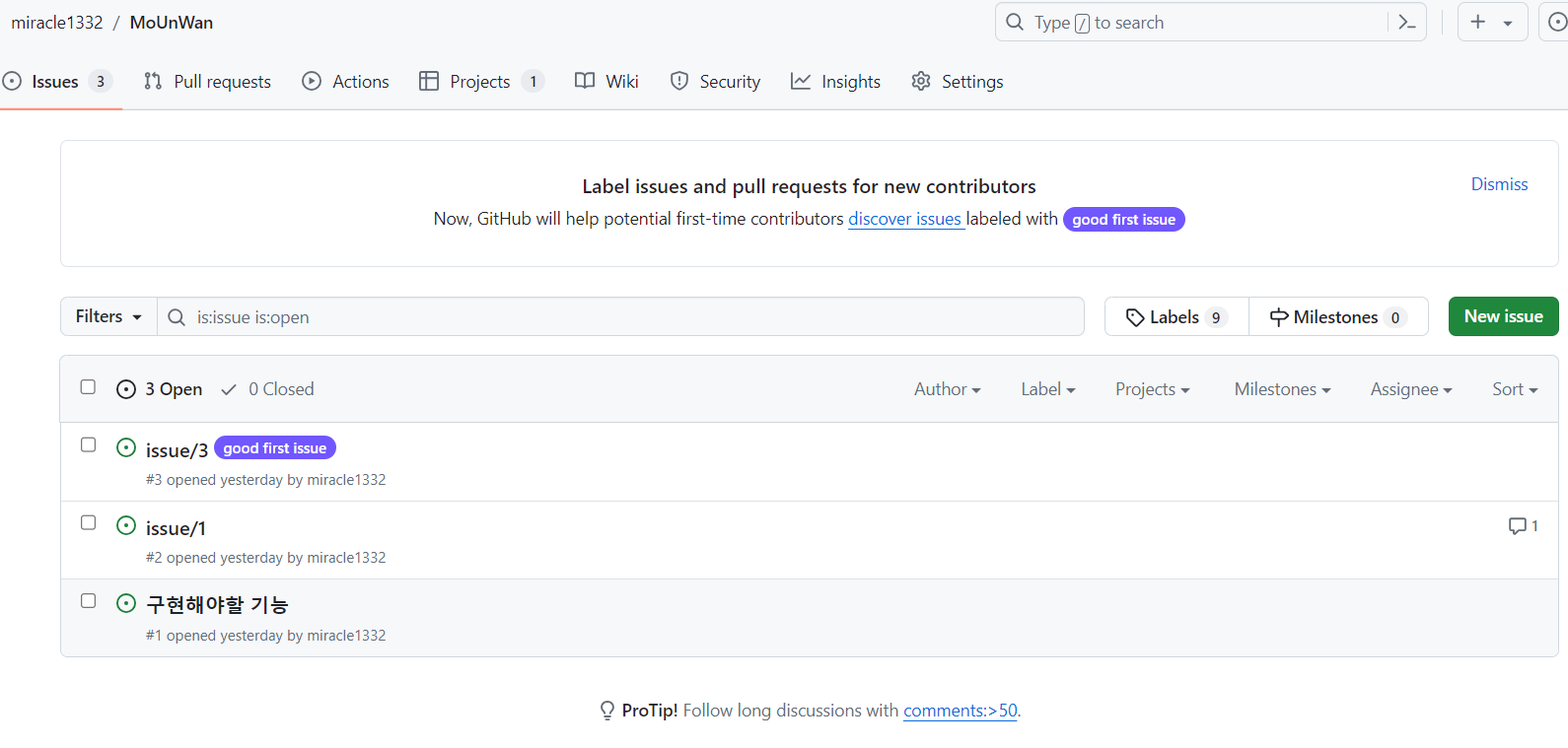The height and width of the screenshot is (748, 1568).
Task: Tick the checkbox for 구현해야할 기능
Action: tap(88, 600)
